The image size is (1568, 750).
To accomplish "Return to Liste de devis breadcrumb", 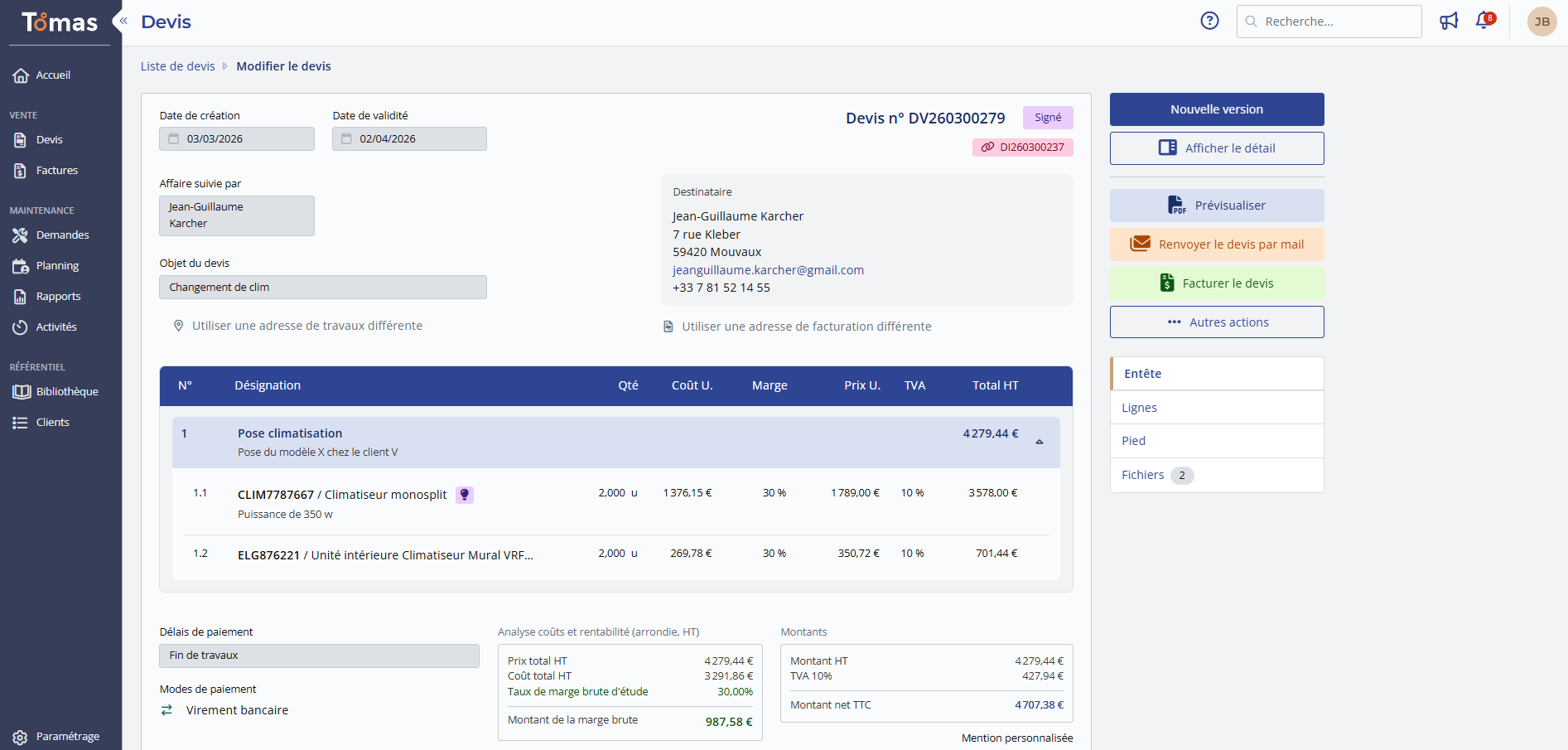I will pyautogui.click(x=177, y=66).
